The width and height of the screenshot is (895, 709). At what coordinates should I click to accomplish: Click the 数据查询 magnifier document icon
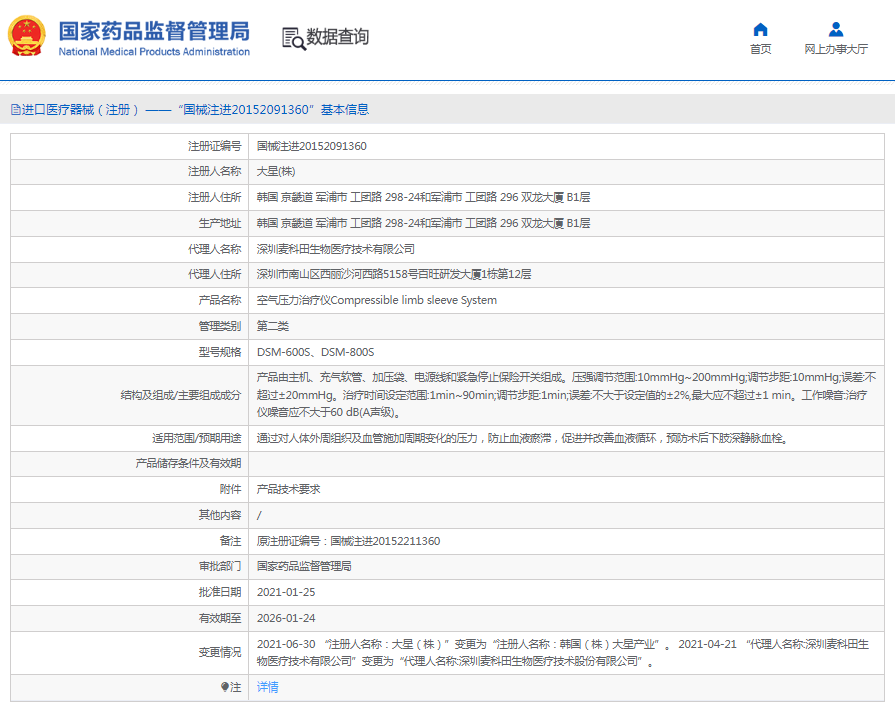pos(293,38)
